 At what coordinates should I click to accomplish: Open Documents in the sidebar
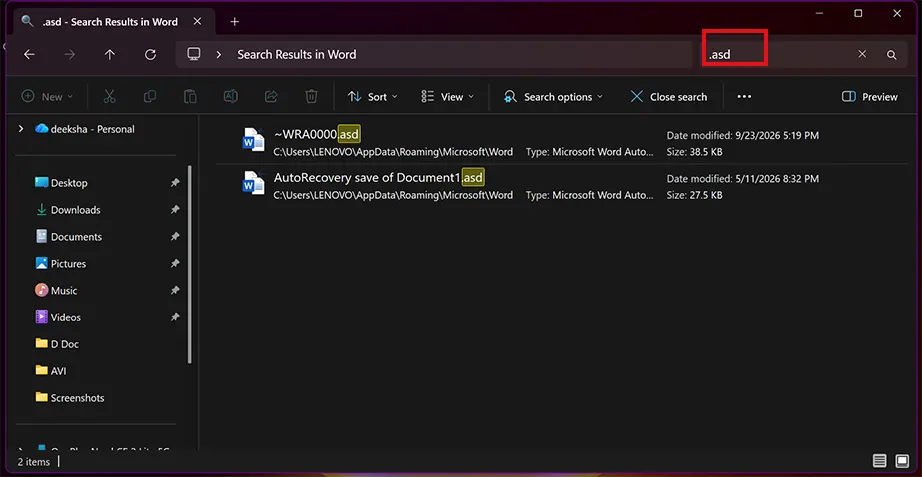(x=68, y=237)
